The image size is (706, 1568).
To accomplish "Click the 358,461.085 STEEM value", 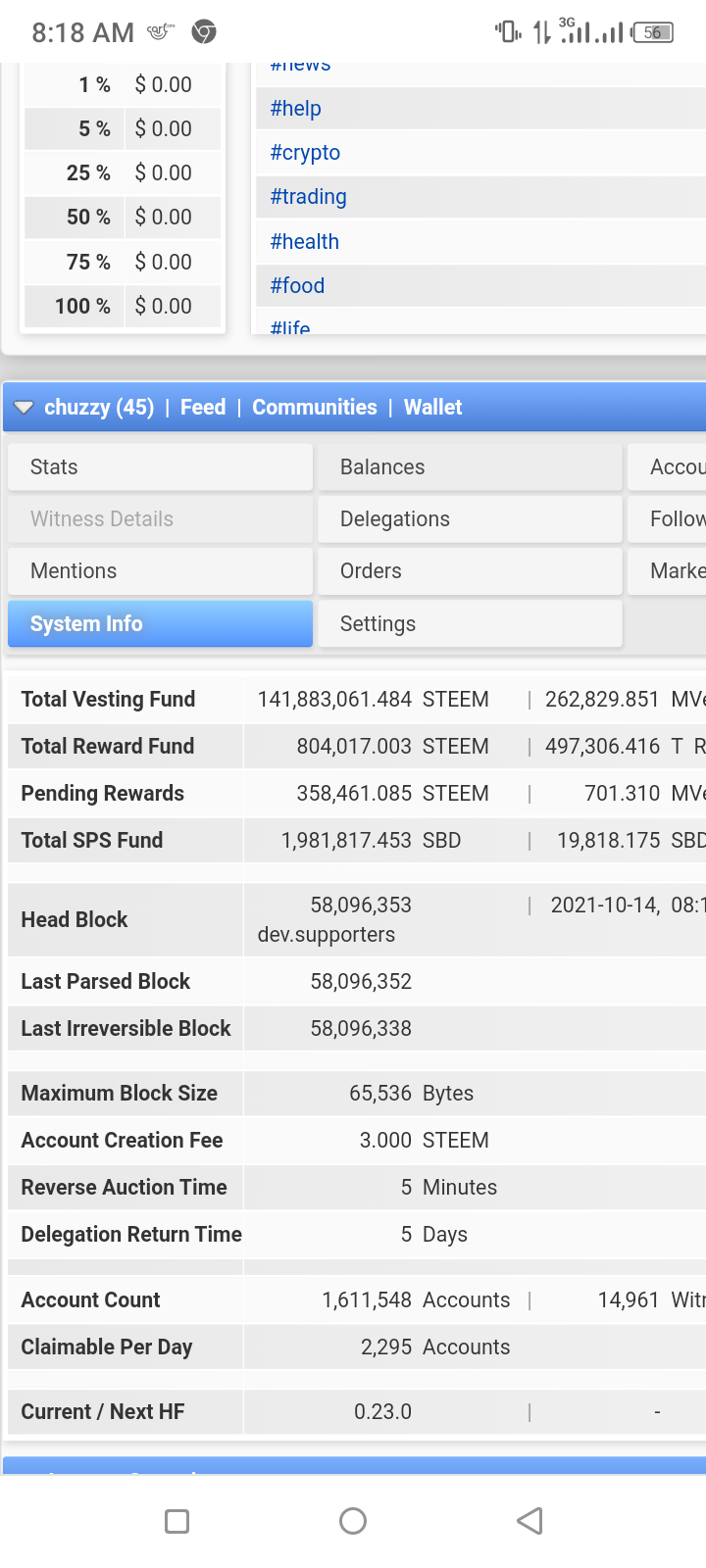I will [x=392, y=794].
